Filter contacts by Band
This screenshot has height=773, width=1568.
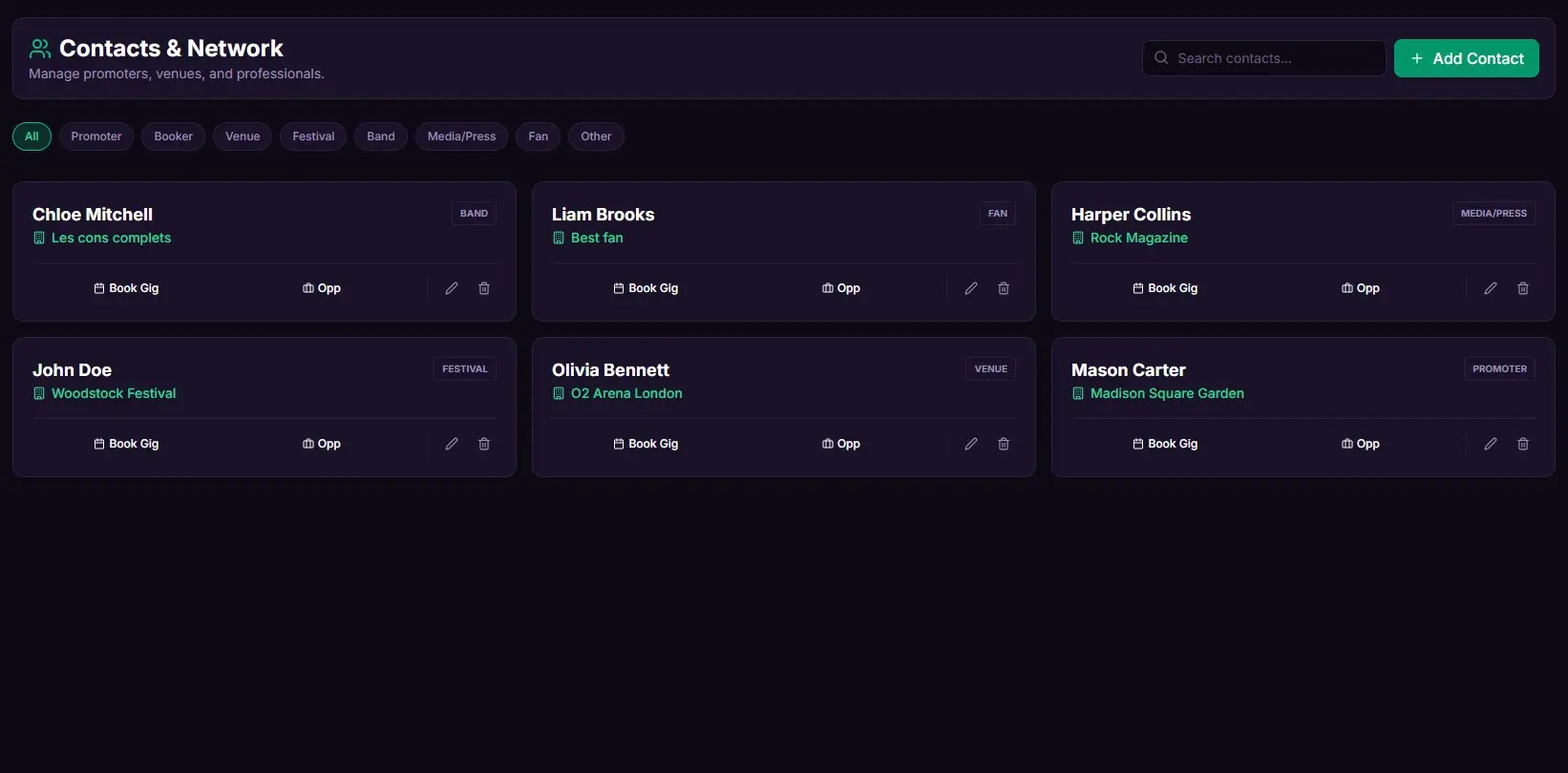[381, 136]
